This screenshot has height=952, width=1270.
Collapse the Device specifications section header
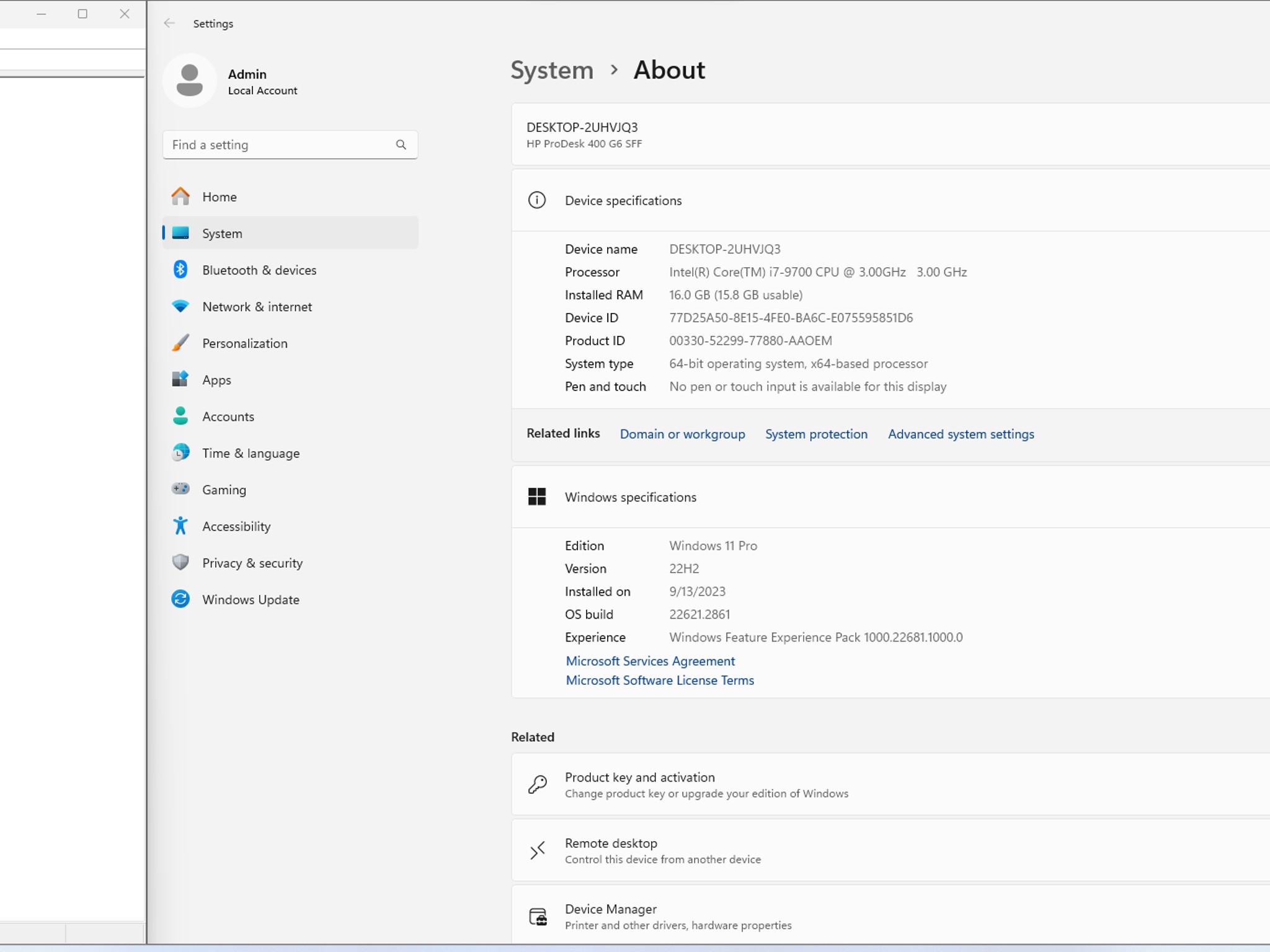[890, 200]
